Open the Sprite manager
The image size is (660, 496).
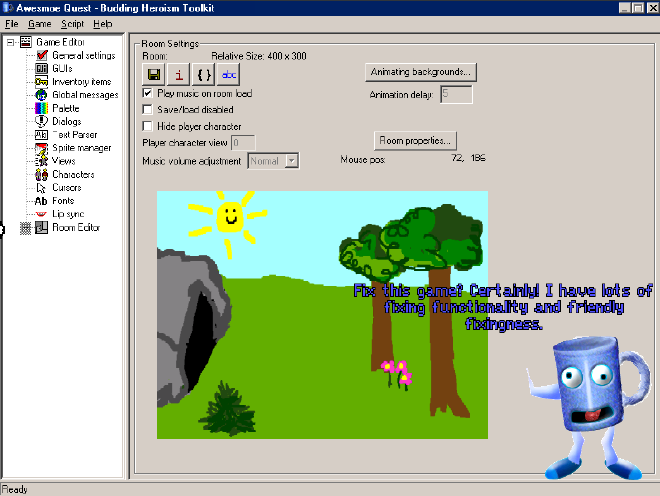[81, 147]
